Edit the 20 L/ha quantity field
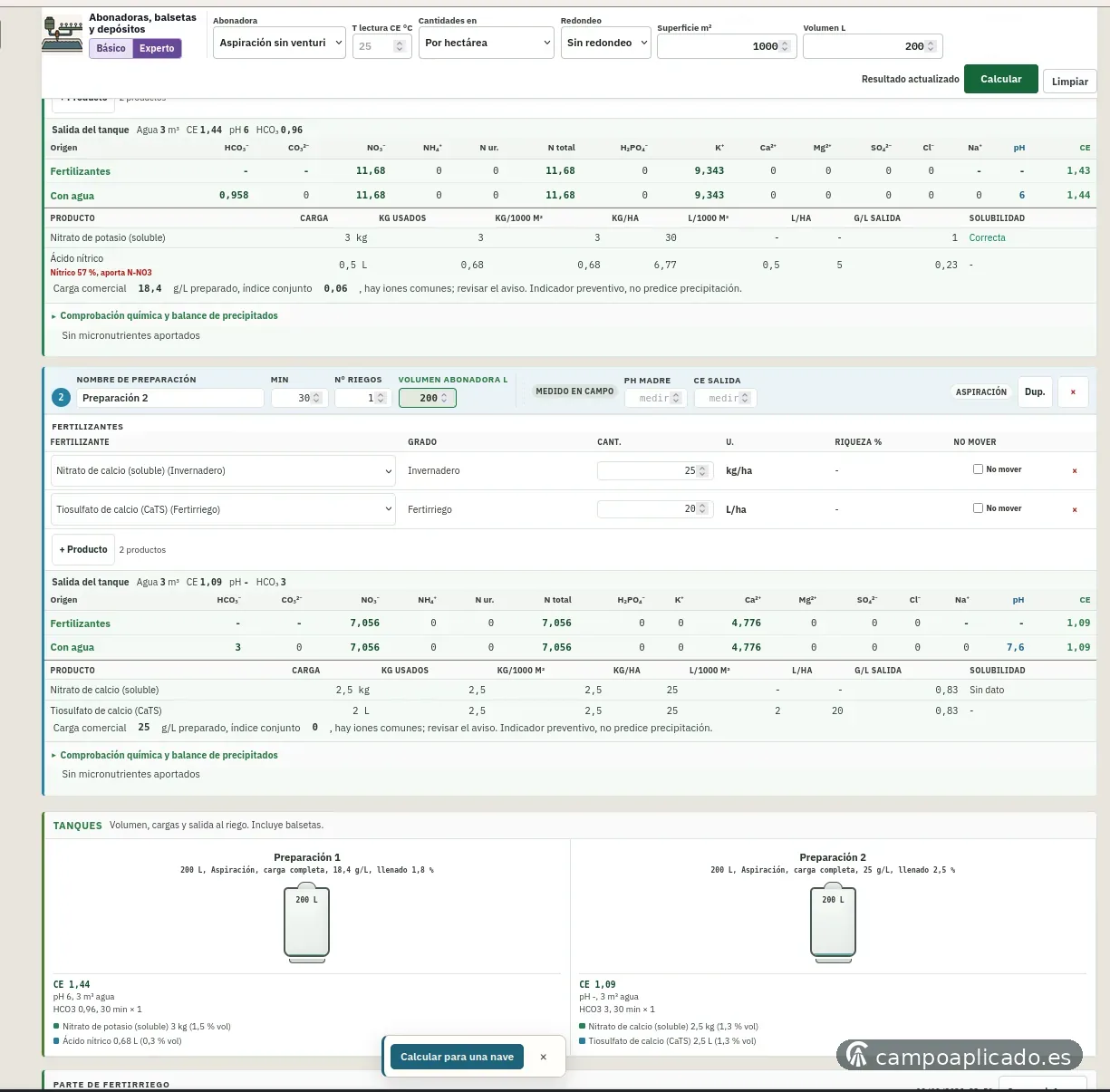The image size is (1110, 1092). (653, 509)
